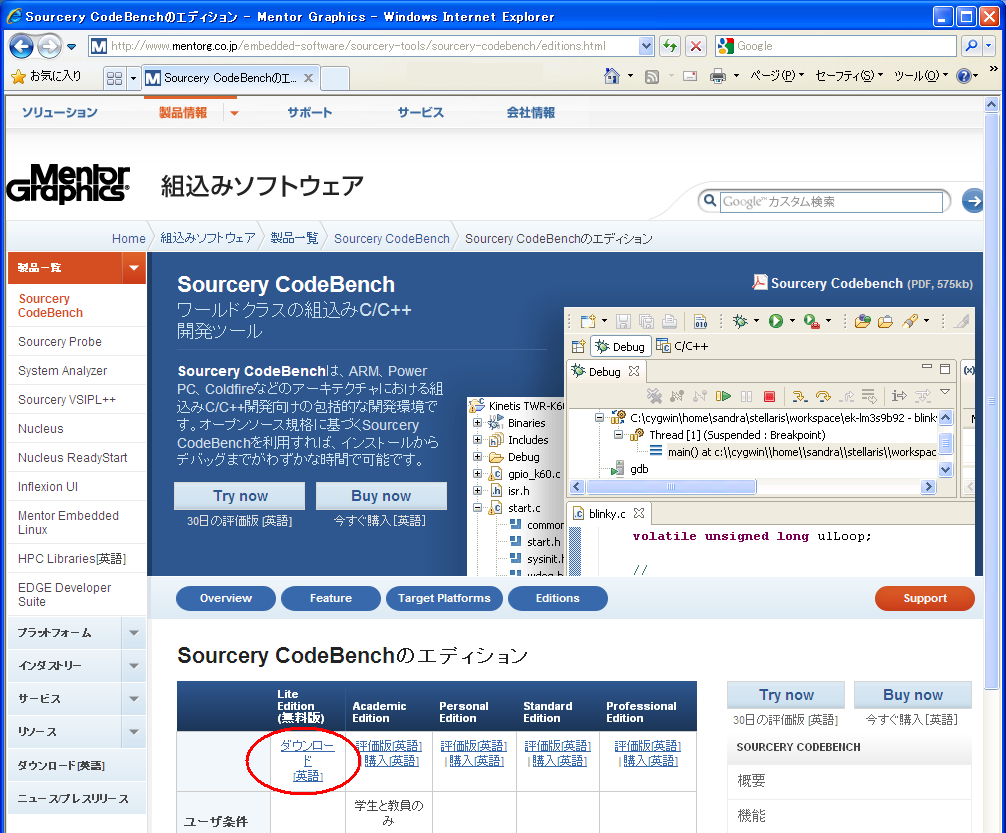
Task: Open the セーフティ(S) menu
Action: pos(849,76)
